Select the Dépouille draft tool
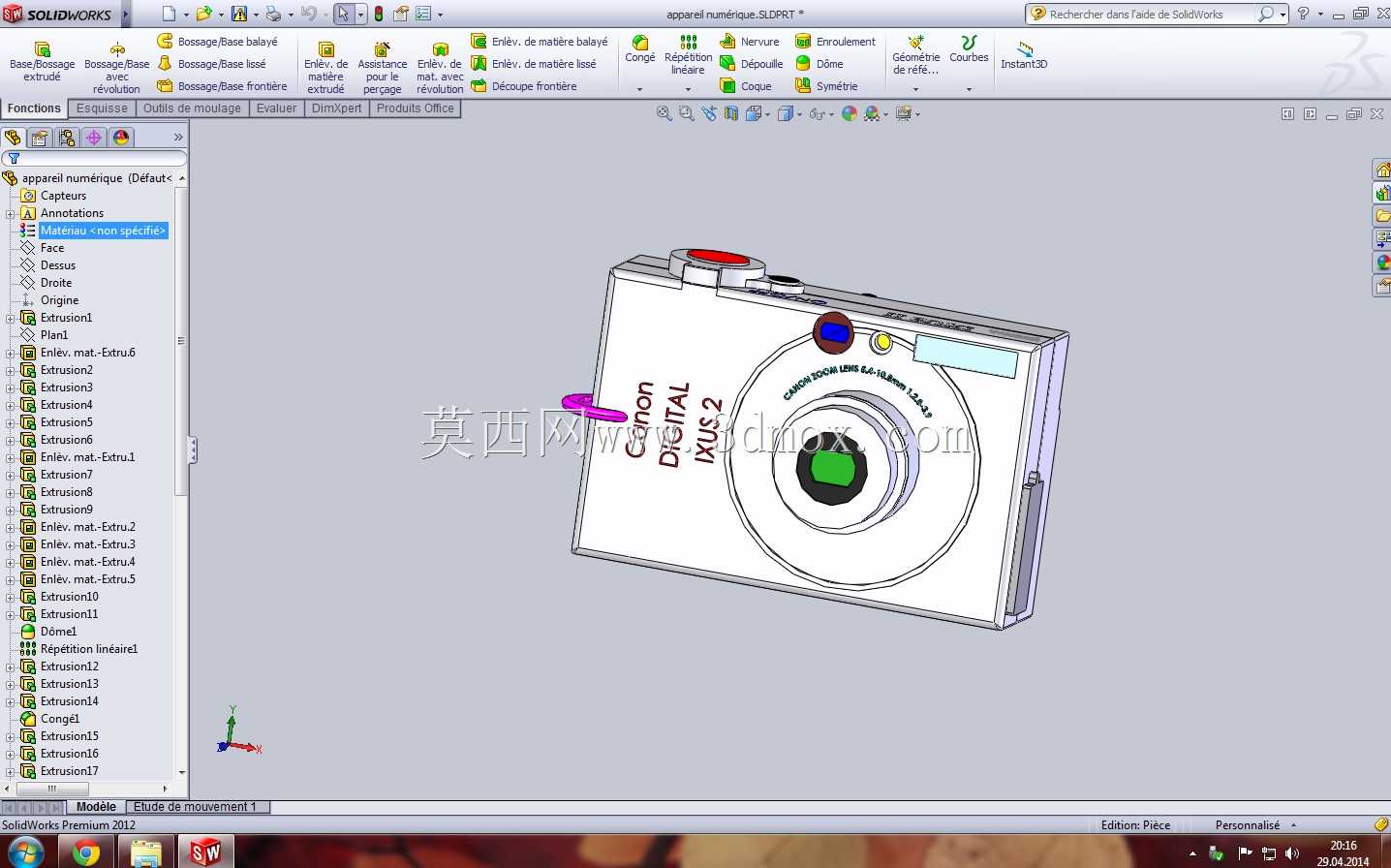 click(x=752, y=64)
